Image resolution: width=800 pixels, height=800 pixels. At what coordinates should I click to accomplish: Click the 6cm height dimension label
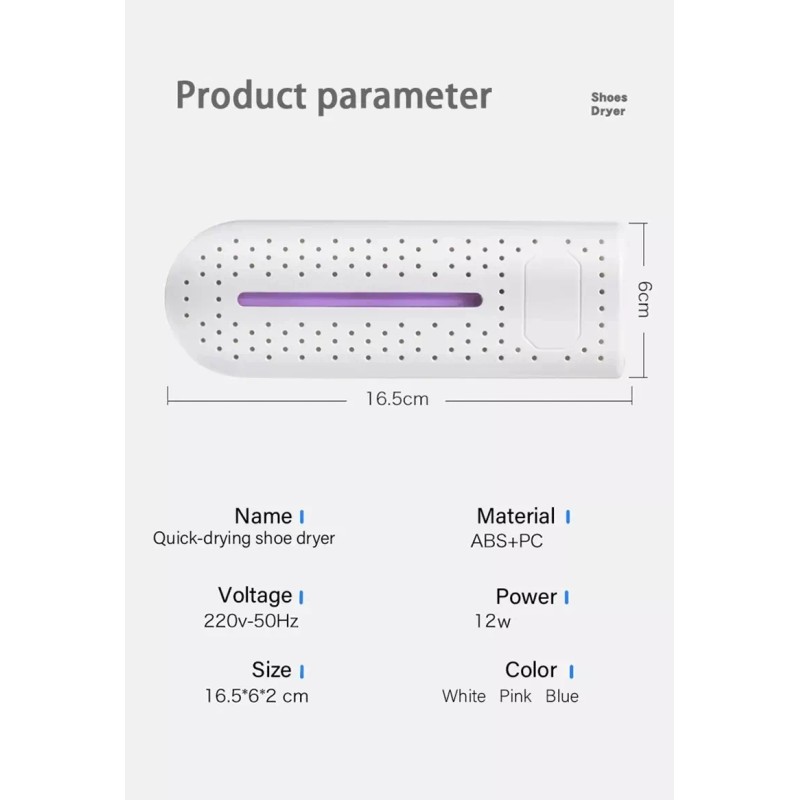pos(646,299)
